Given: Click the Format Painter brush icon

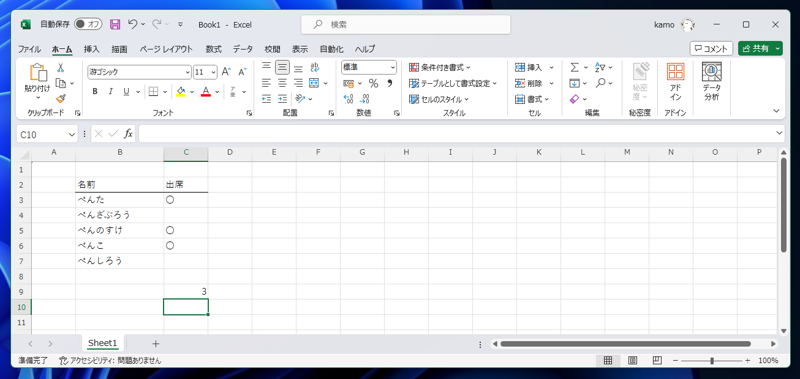Looking at the screenshot, I should [x=60, y=99].
